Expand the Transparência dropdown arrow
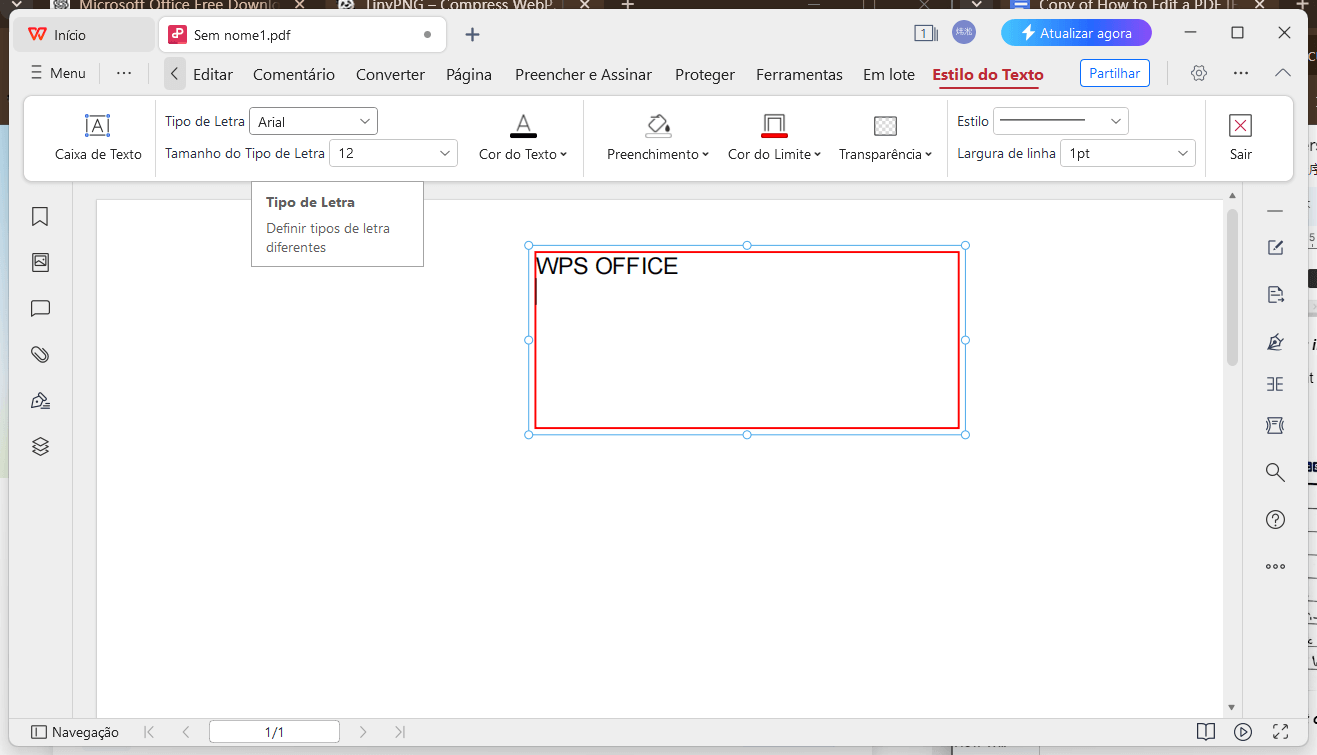This screenshot has height=755, width=1317. click(928, 155)
